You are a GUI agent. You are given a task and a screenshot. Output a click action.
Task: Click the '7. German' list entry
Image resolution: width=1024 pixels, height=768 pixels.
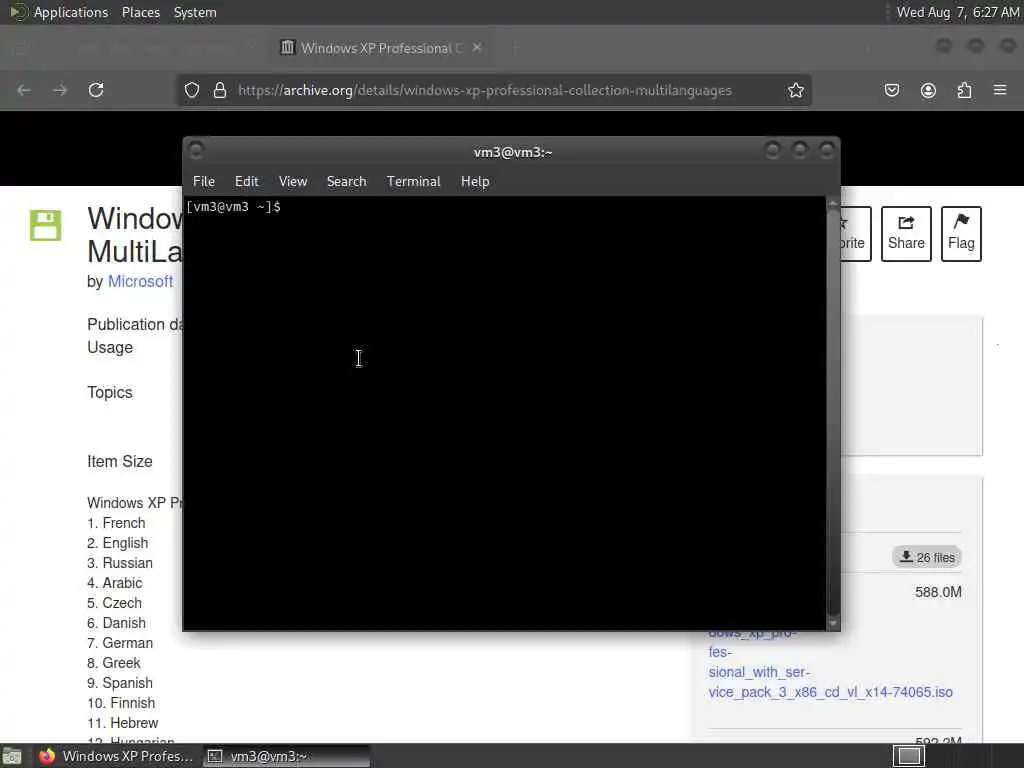pyautogui.click(x=120, y=643)
